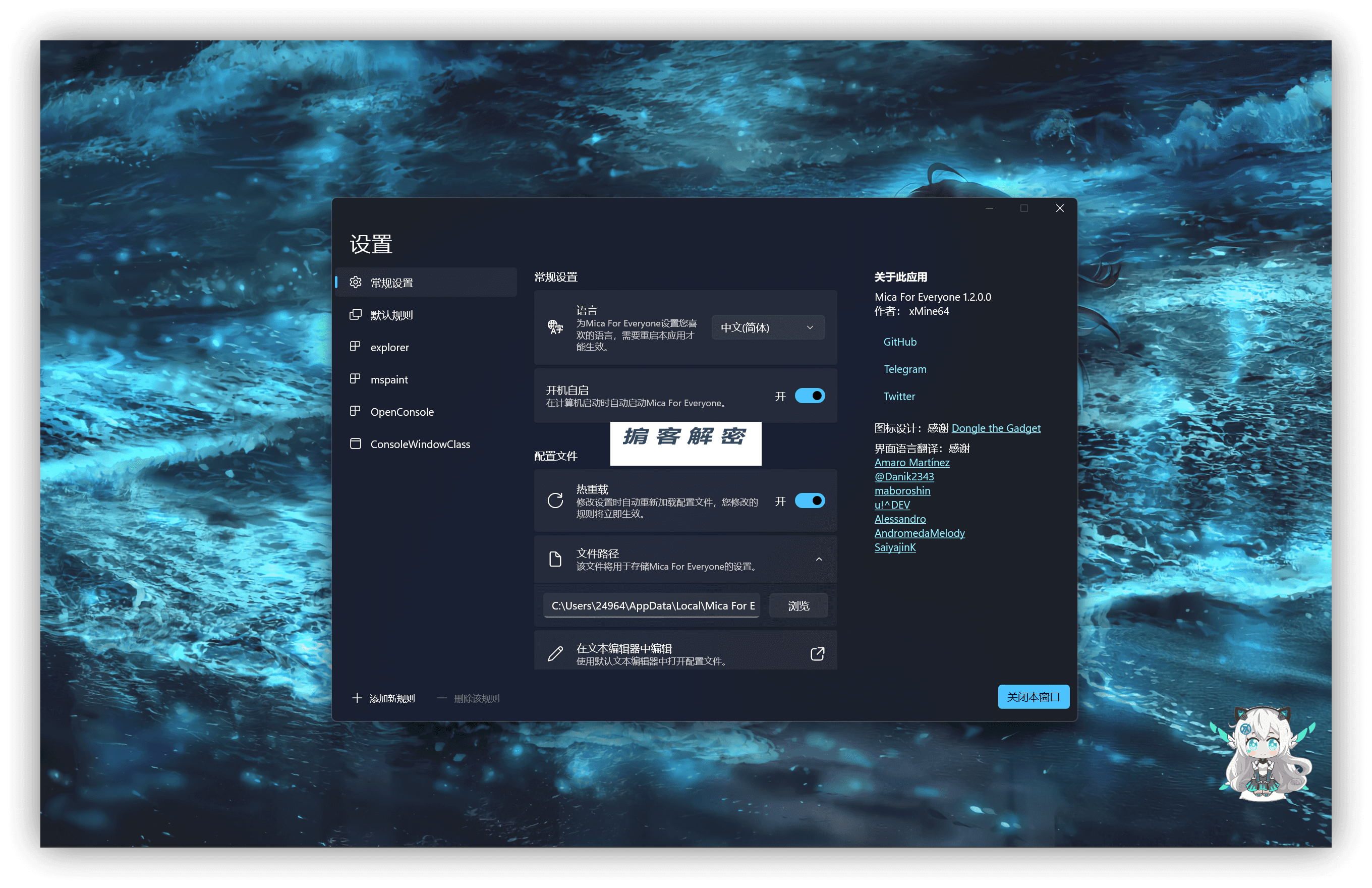Toggle the 开机自启 switch off

[x=810, y=396]
